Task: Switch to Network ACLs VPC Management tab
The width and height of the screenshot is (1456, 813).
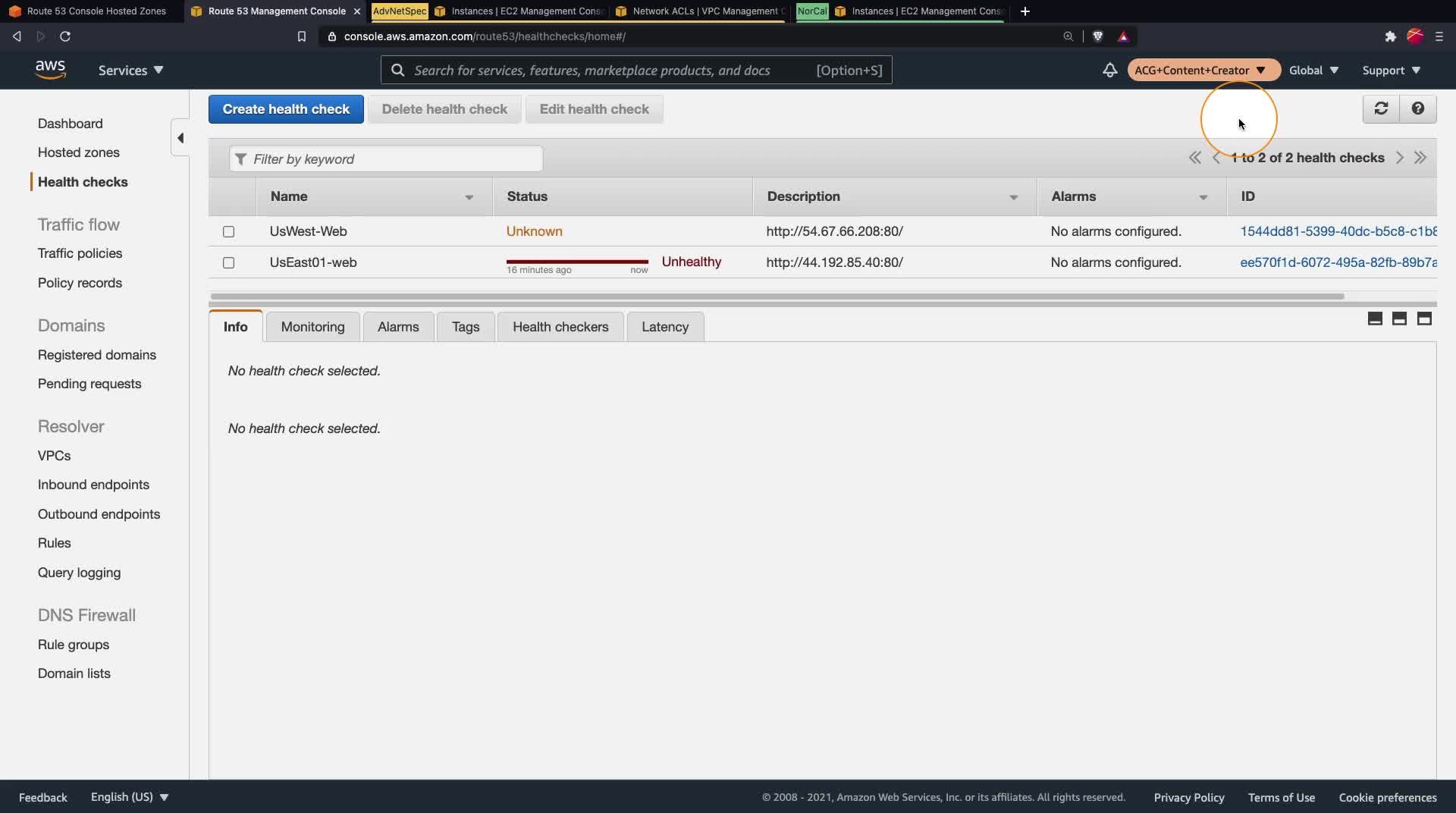Action: coord(700,11)
